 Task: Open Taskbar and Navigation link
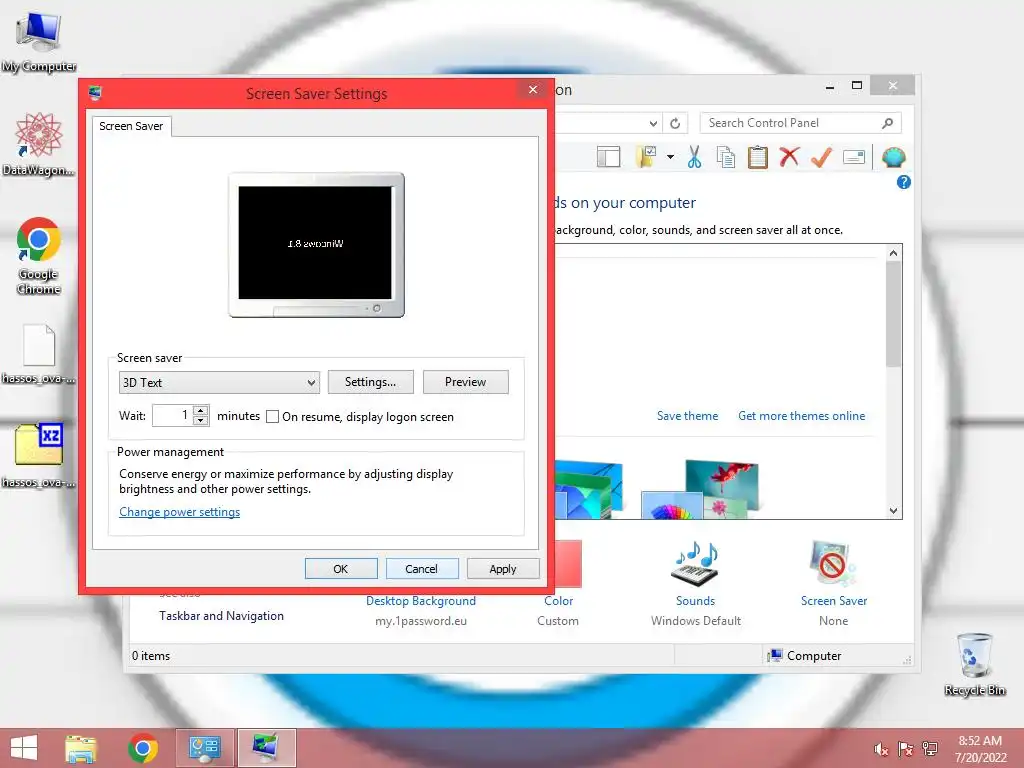point(221,616)
